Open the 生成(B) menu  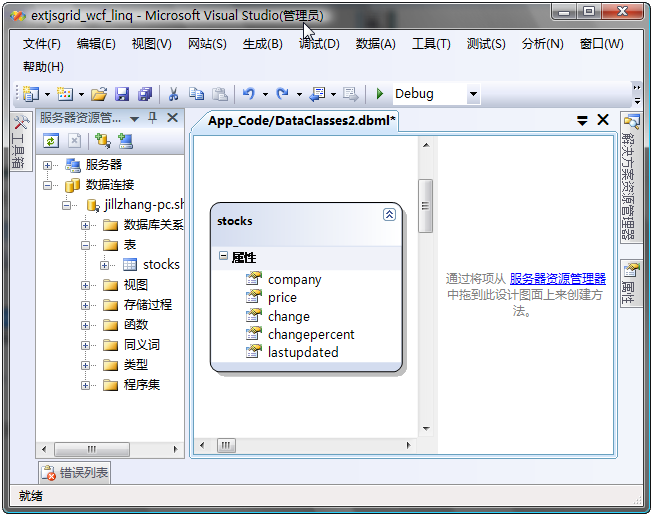coord(262,44)
